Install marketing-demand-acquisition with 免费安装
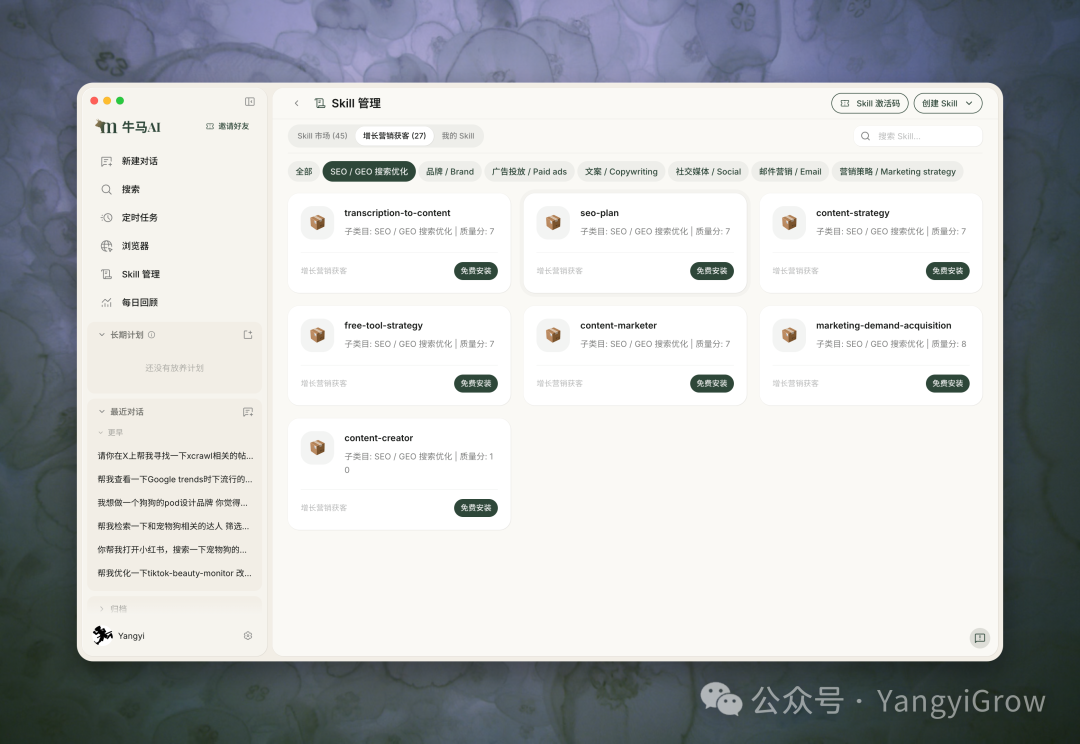The image size is (1080, 744). pos(948,383)
